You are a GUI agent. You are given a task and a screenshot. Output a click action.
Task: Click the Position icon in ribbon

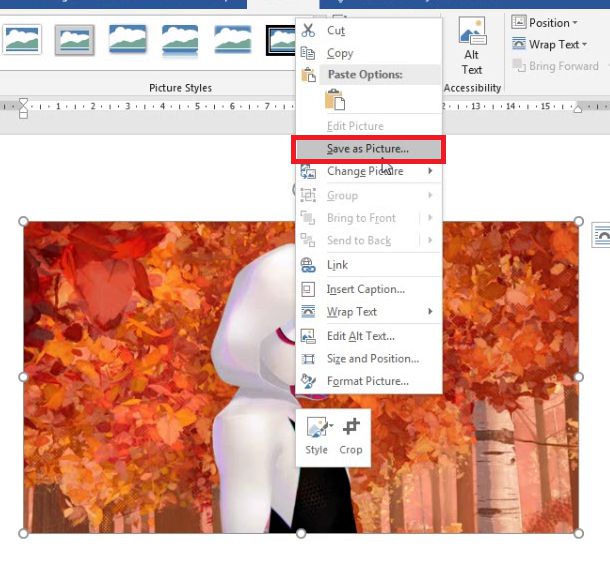point(519,23)
